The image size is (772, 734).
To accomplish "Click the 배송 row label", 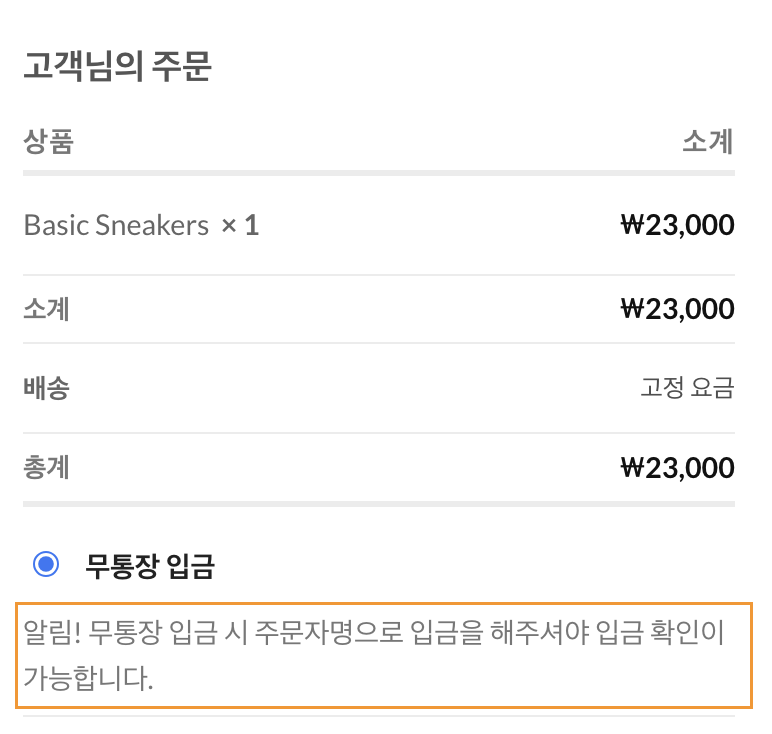I will coord(46,388).
